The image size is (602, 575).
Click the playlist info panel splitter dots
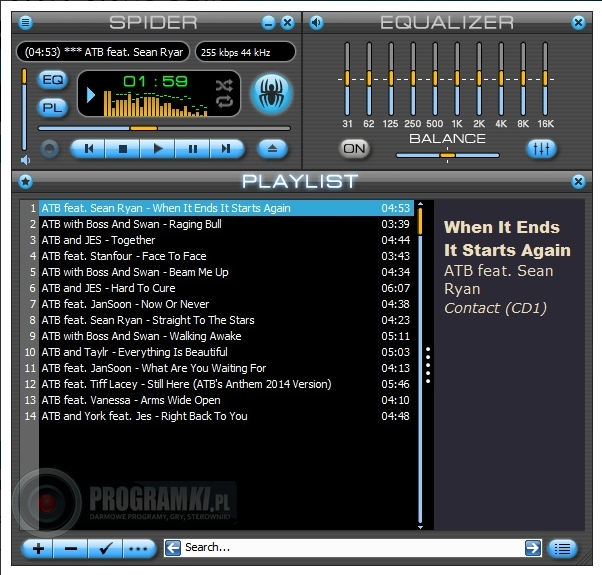point(428,365)
